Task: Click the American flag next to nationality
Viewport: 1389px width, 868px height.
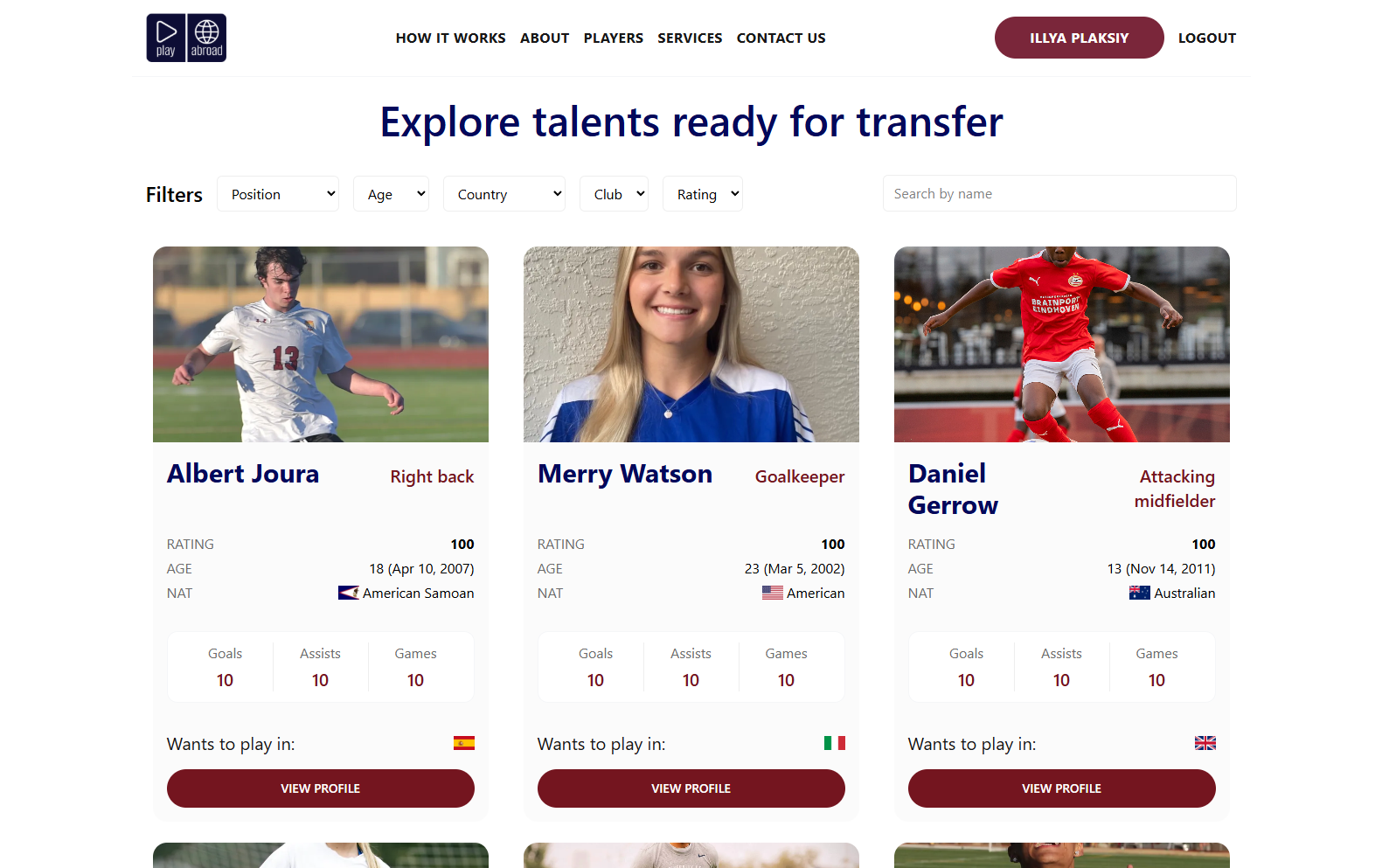Action: coord(773,593)
